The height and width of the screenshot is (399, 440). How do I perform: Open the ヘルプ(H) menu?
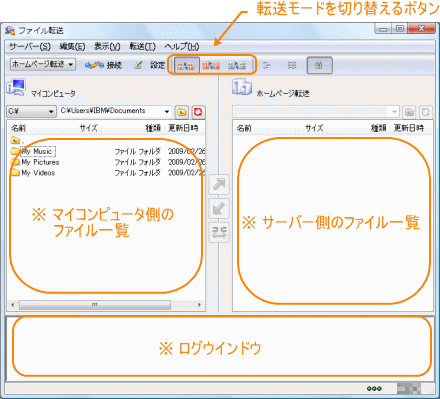(182, 47)
